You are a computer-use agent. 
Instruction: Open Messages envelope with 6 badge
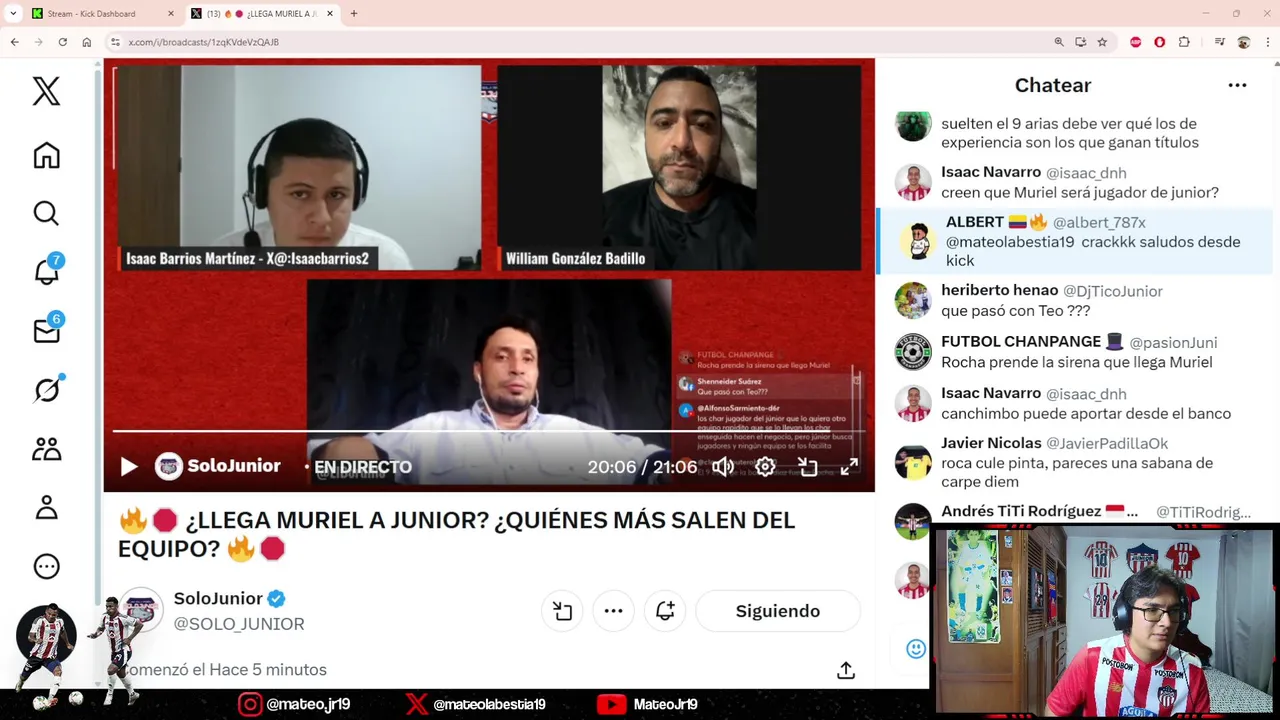pyautogui.click(x=47, y=330)
